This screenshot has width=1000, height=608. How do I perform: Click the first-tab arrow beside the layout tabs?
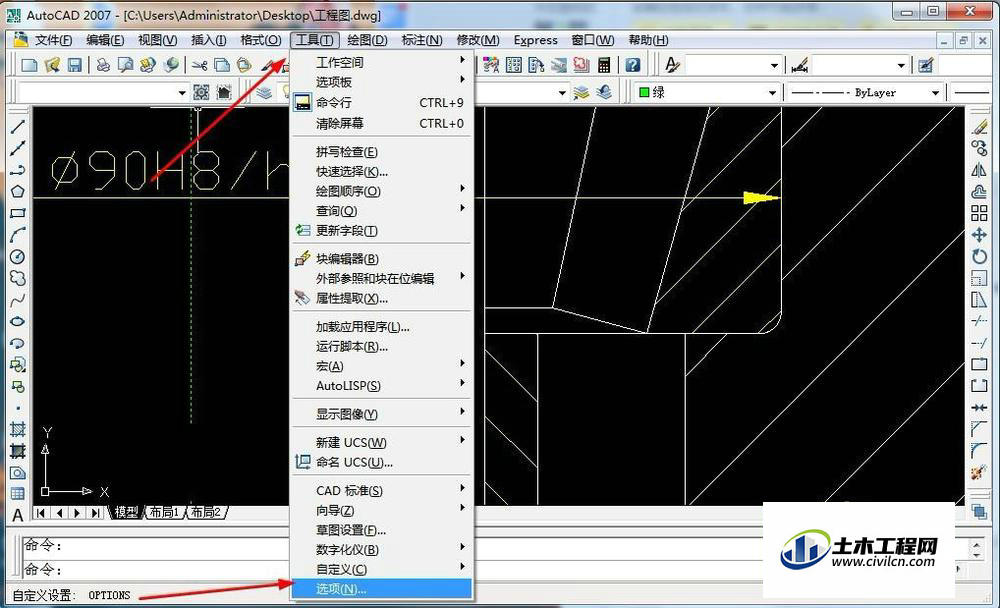tap(41, 512)
